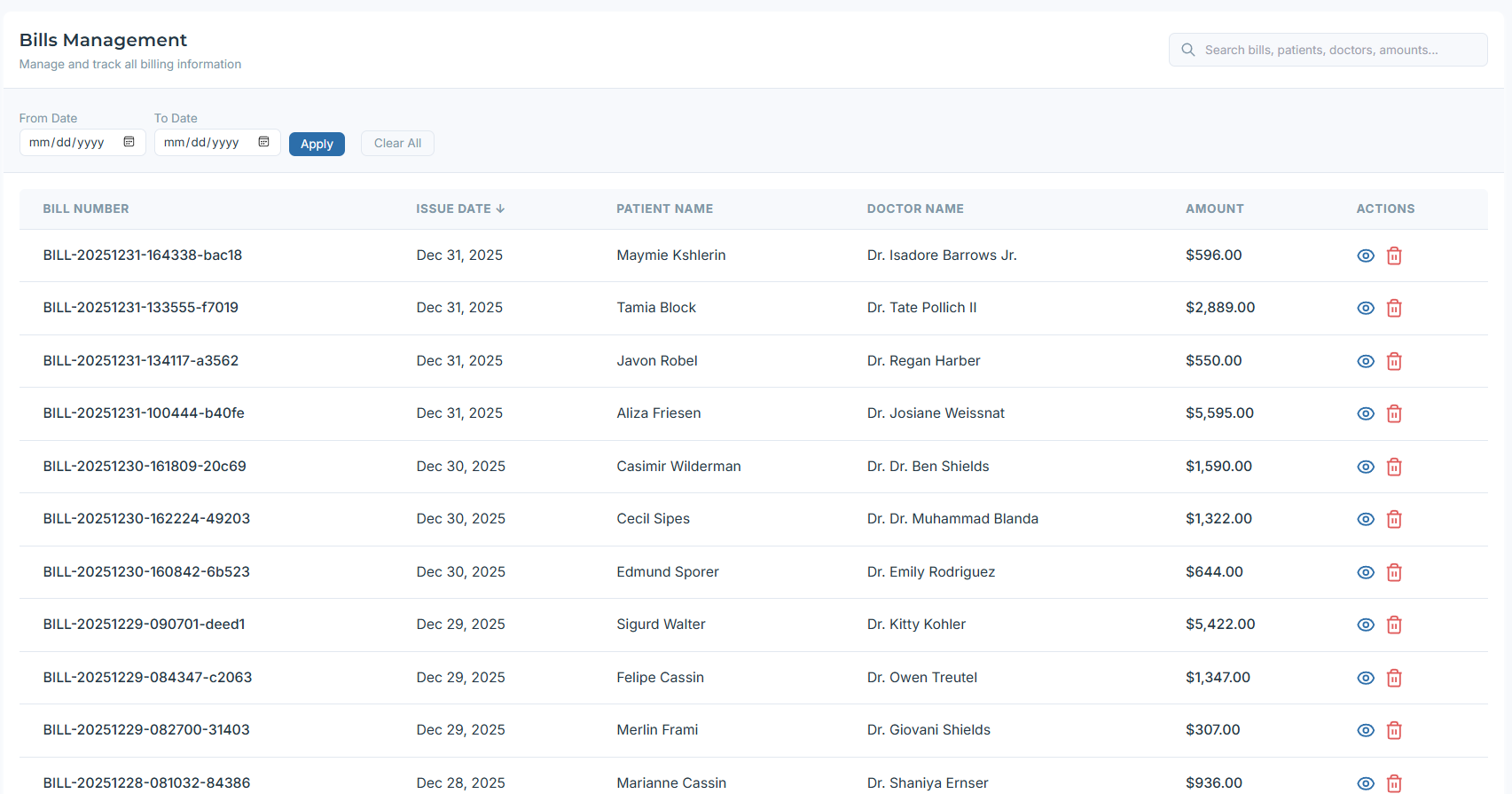1512x794 pixels.
Task: Open view icon for Javon Robel bill
Action: coord(1366,361)
